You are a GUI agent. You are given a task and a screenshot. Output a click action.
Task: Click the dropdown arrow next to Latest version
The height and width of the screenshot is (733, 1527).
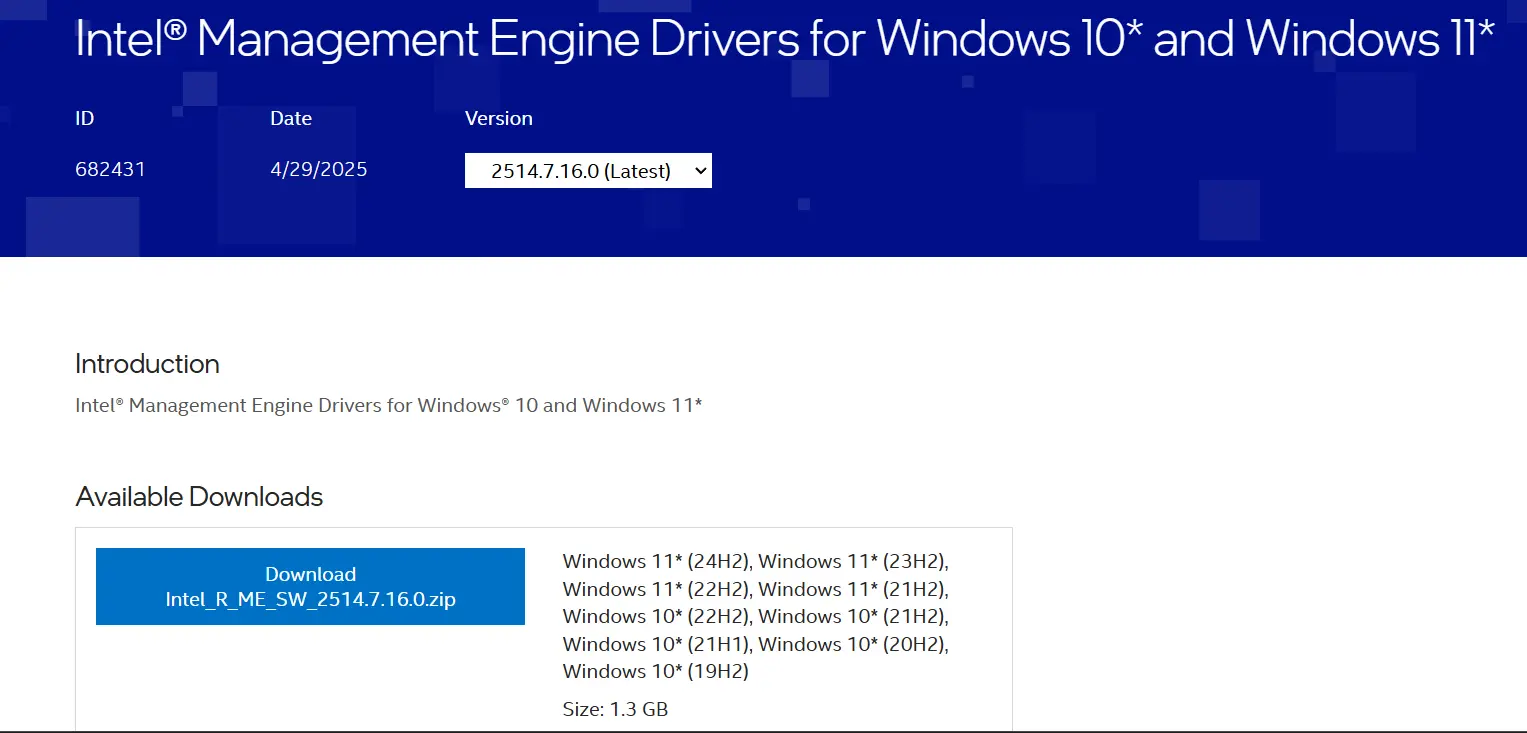point(697,170)
